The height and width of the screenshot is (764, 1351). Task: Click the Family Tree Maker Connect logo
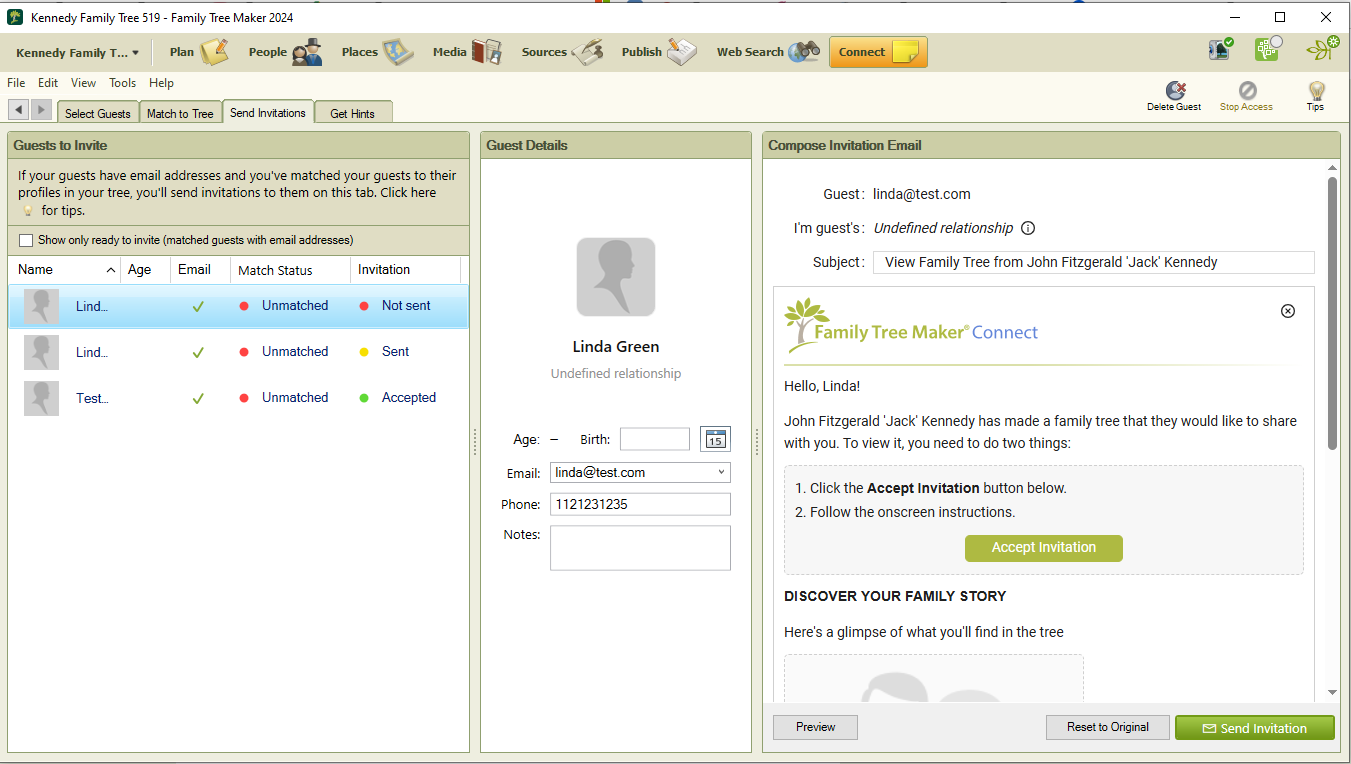[x=911, y=326]
